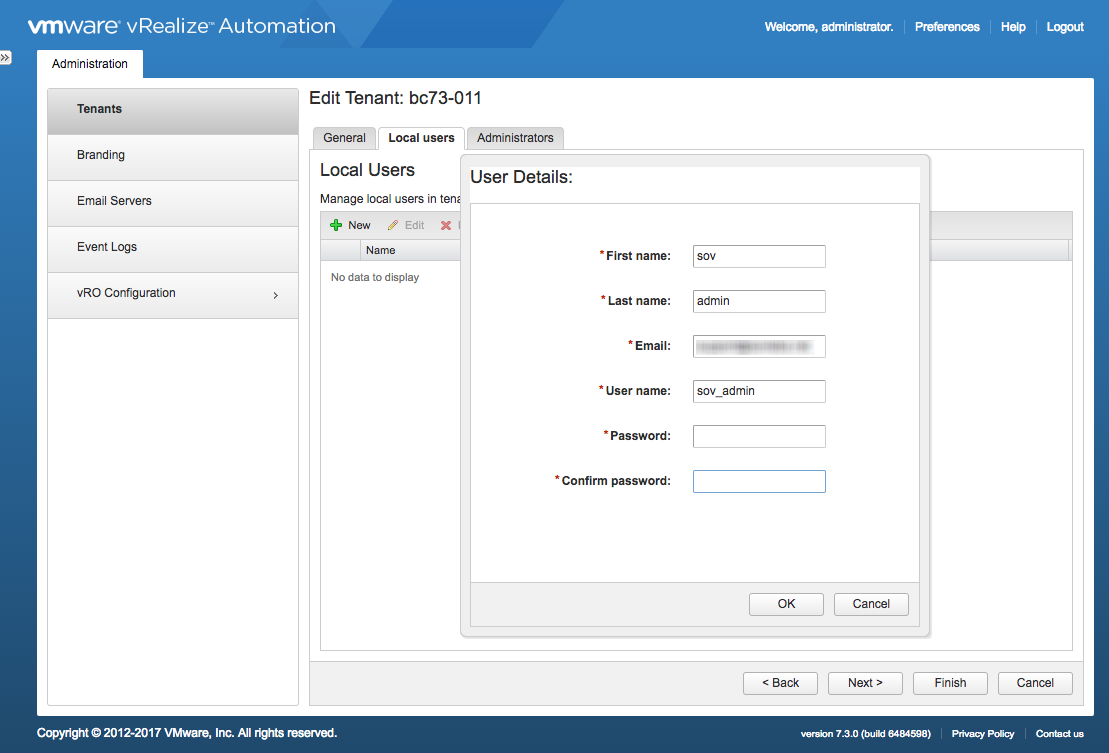Screen dimensions: 1109x753
Task: Open Event Logs in the sidebar
Action: 173,249
